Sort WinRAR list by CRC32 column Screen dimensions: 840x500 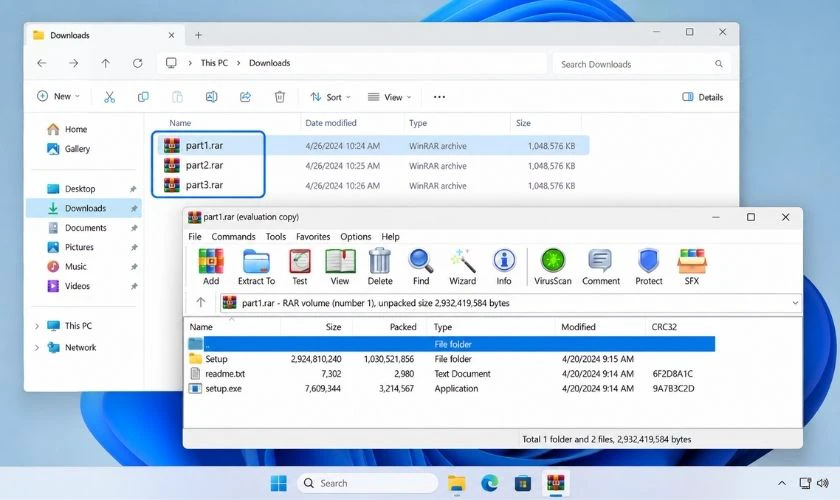(664, 327)
